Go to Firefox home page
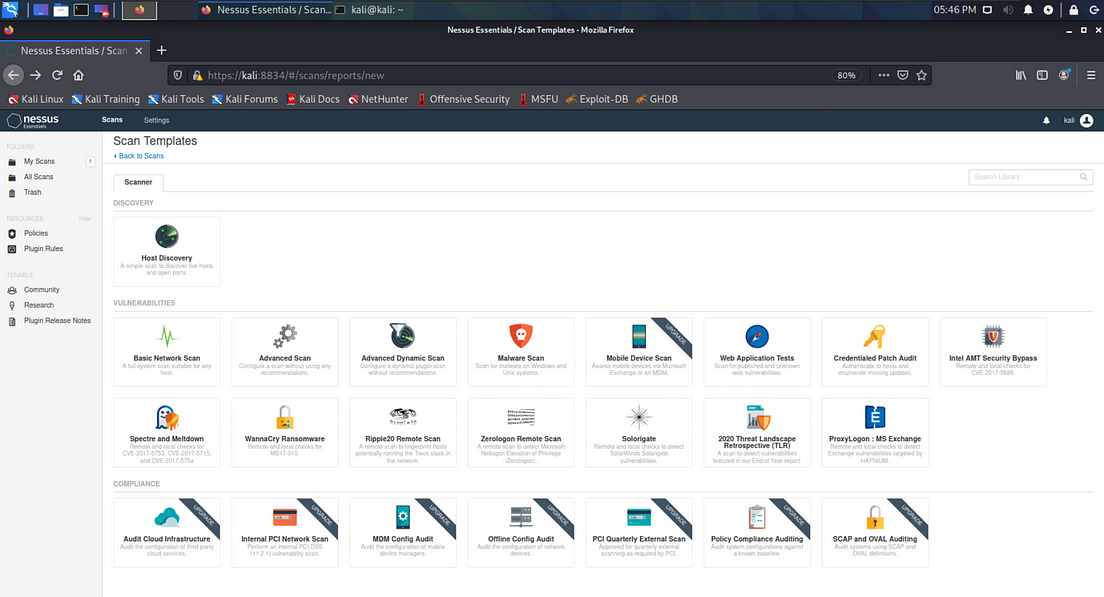 79,75
